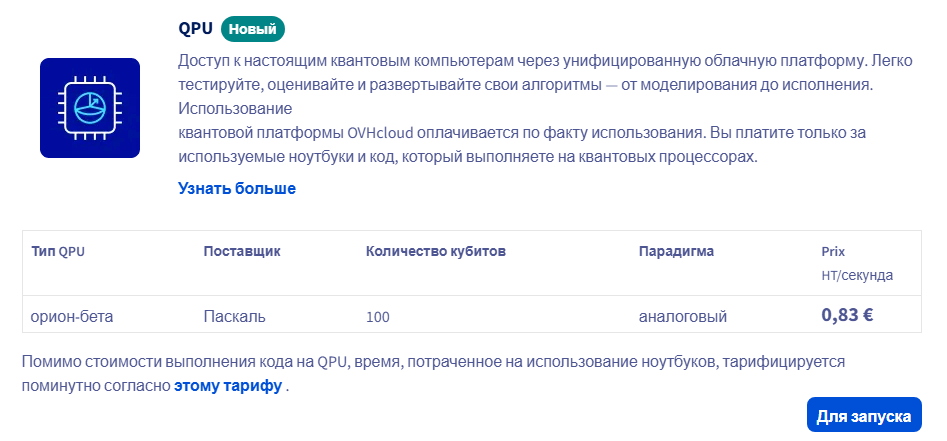The image size is (947, 441).
Task: Click the "Парадигма" column header
Action: point(677,250)
